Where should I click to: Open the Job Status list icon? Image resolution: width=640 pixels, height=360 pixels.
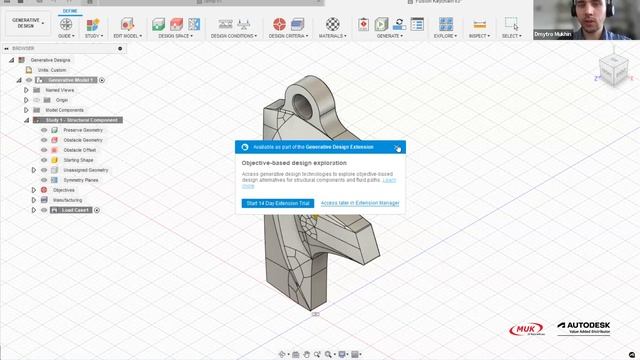pyautogui.click(x=417, y=24)
